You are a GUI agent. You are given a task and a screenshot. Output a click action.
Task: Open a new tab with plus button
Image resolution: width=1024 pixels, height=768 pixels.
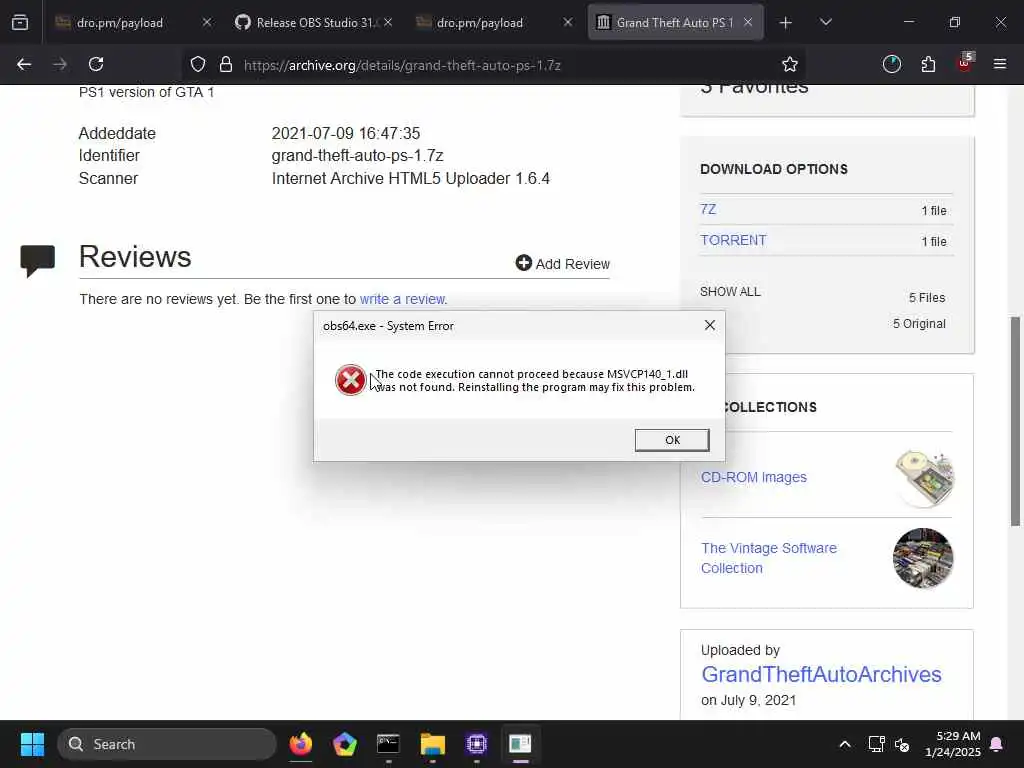[x=786, y=23]
